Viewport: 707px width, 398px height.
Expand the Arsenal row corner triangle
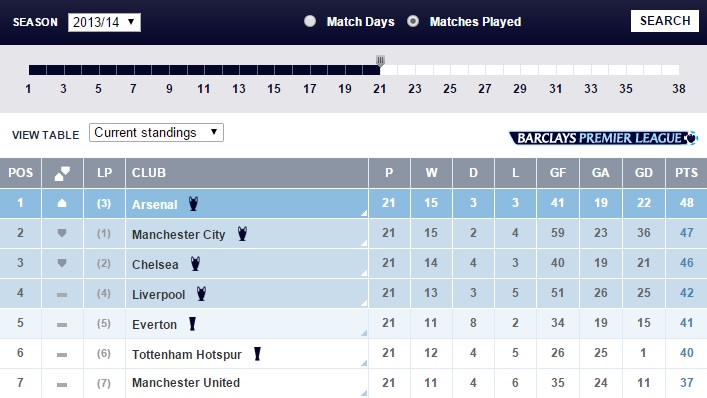(x=364, y=213)
